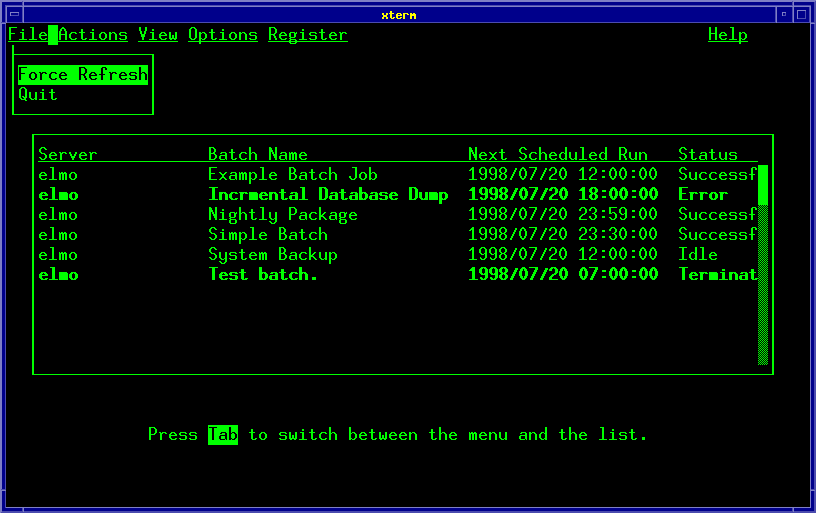
Task: Open the Register menu
Action: 308,35
